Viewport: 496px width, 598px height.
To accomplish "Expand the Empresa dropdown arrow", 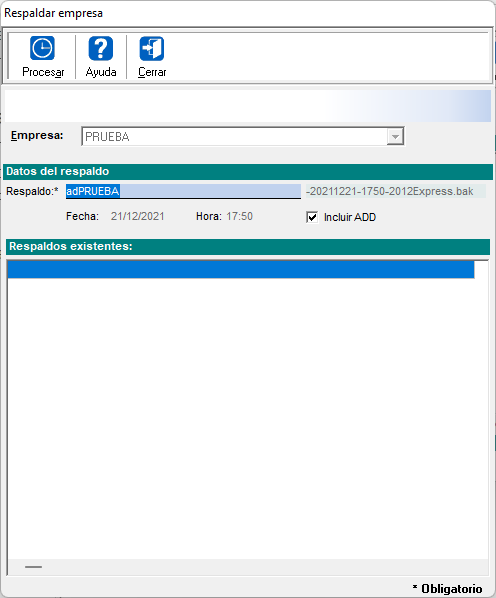I will (395, 137).
